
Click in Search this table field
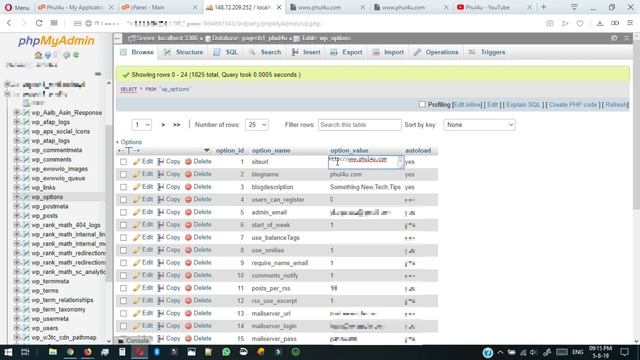click(x=360, y=124)
